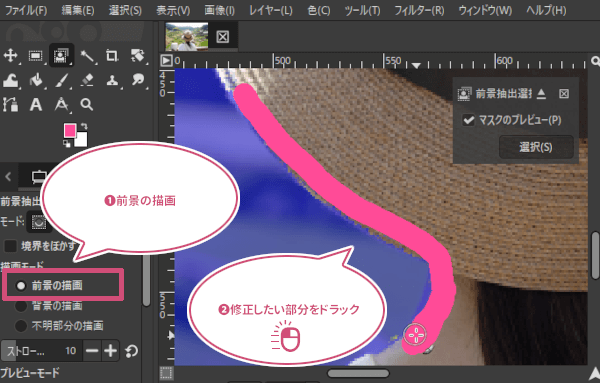Image resolution: width=600 pixels, height=383 pixels.
Task: Click zoom-on-resize icon at ruler's right end
Action: pos(595,61)
